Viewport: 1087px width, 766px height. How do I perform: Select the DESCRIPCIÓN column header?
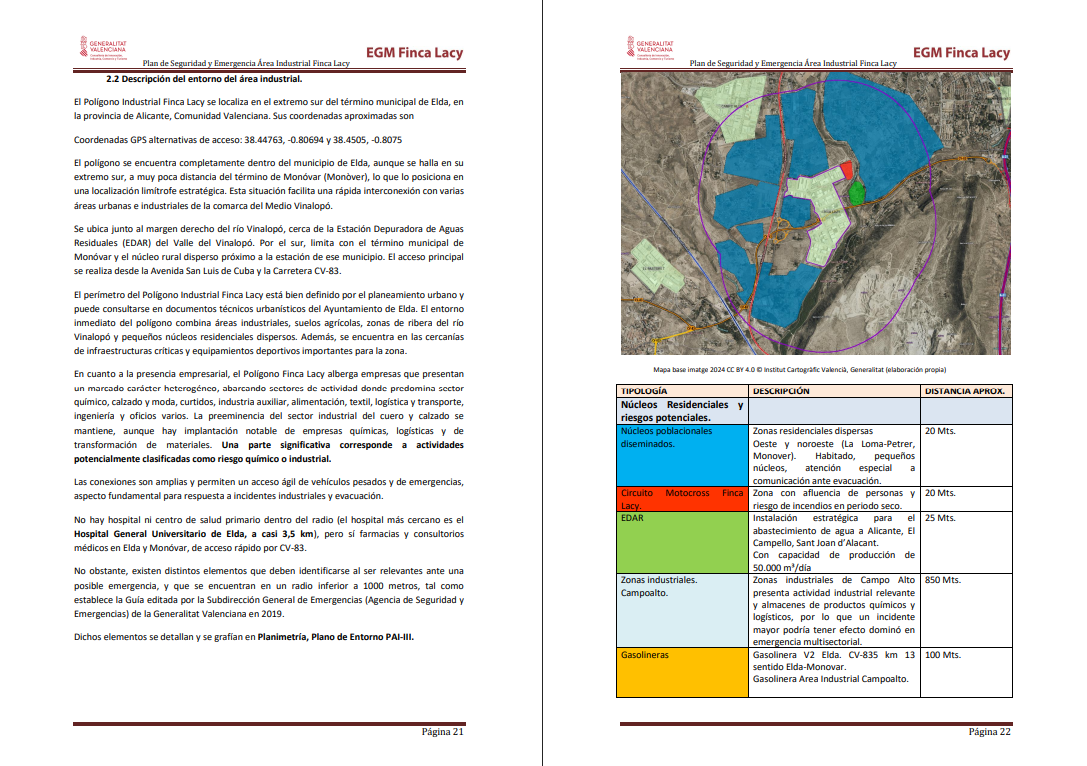pos(781,391)
